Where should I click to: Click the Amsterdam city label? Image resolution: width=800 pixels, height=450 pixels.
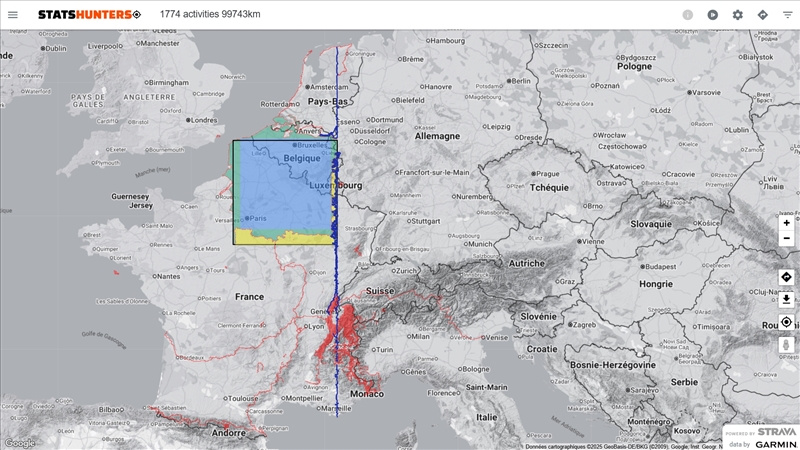tap(329, 87)
